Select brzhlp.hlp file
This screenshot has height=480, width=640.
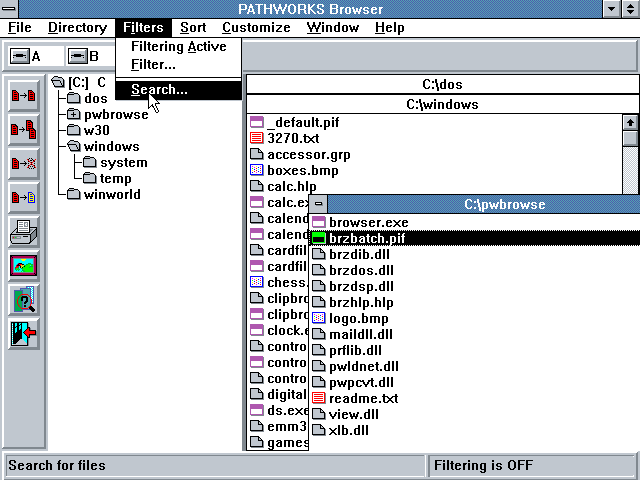353,302
